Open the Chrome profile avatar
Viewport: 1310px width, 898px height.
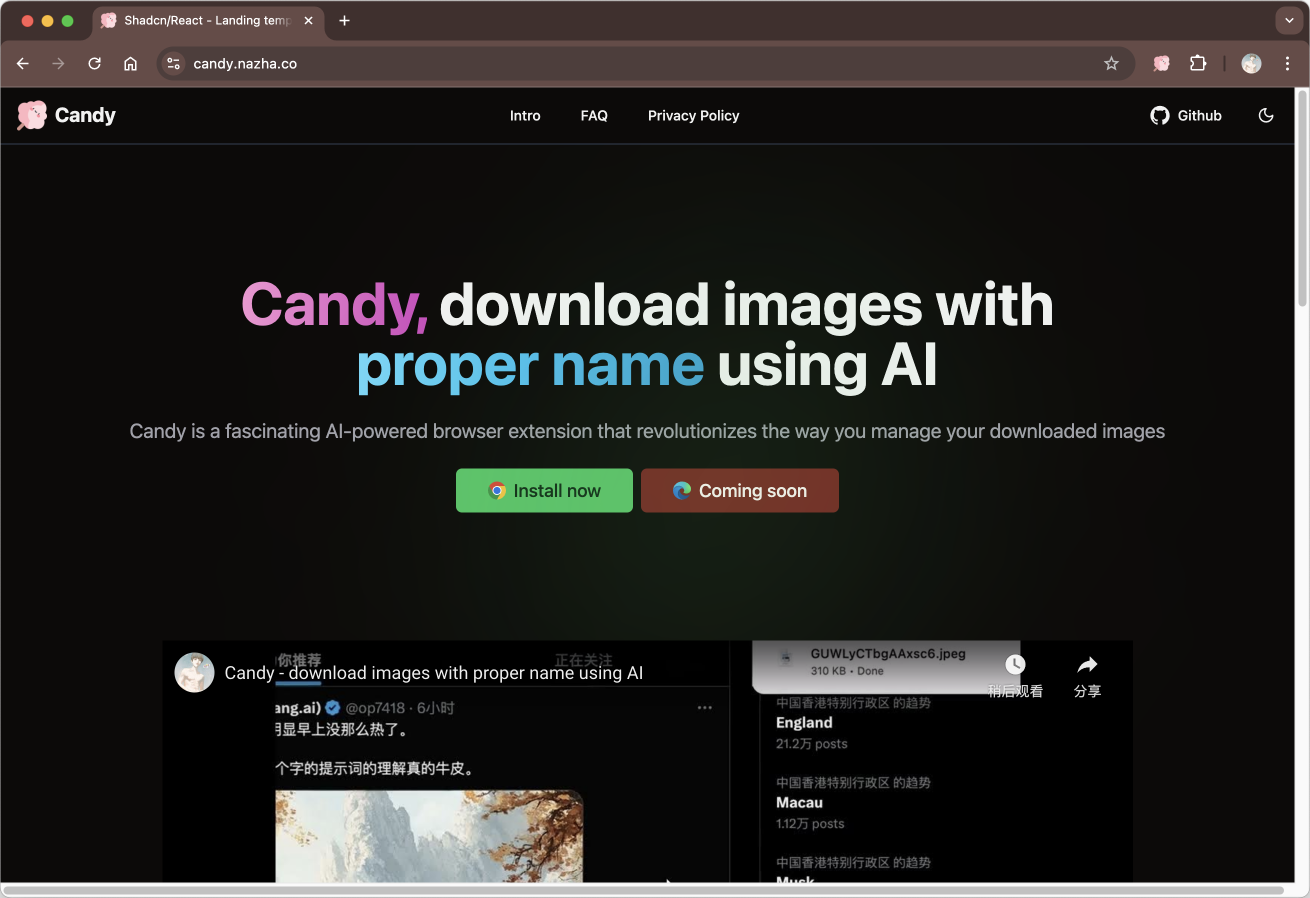(1251, 63)
